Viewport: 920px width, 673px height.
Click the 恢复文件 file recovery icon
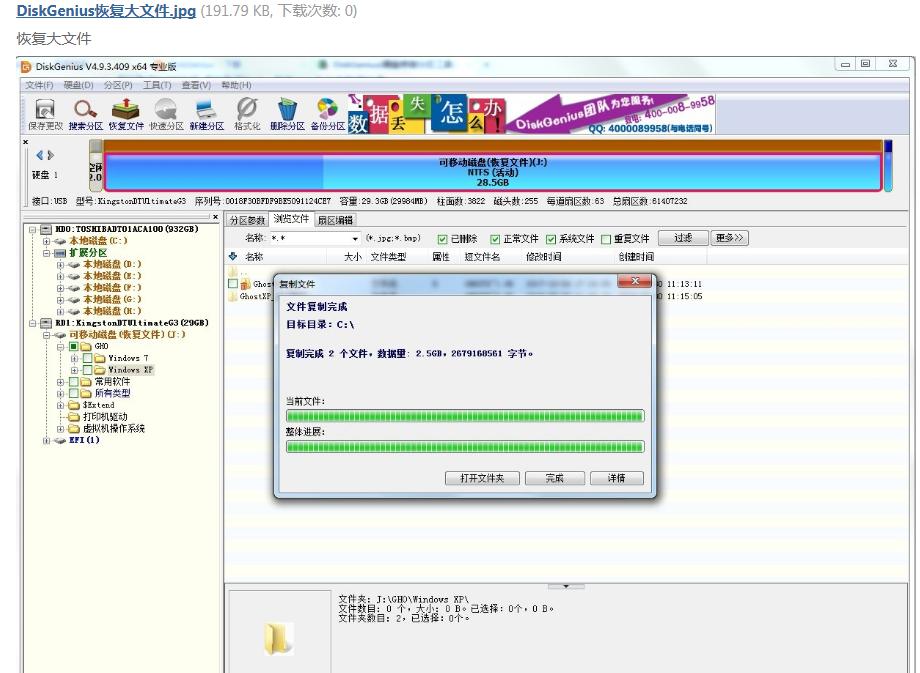125,110
